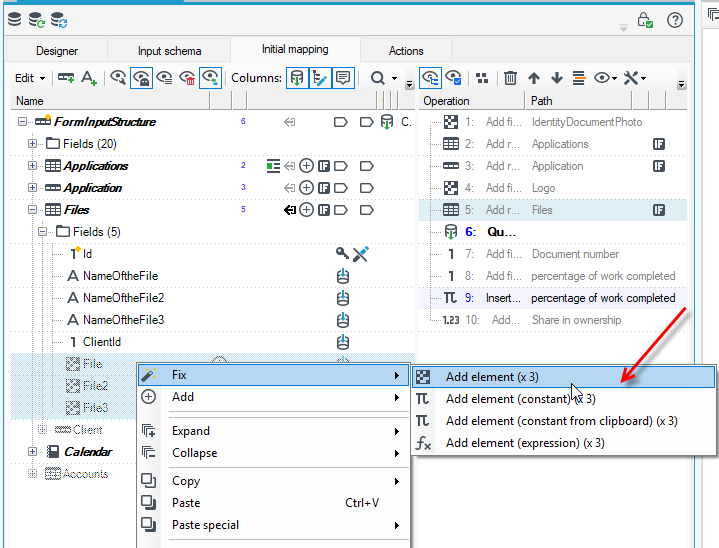
Task: Click the database icon on NameOftheFile2 row
Action: [x=343, y=298]
